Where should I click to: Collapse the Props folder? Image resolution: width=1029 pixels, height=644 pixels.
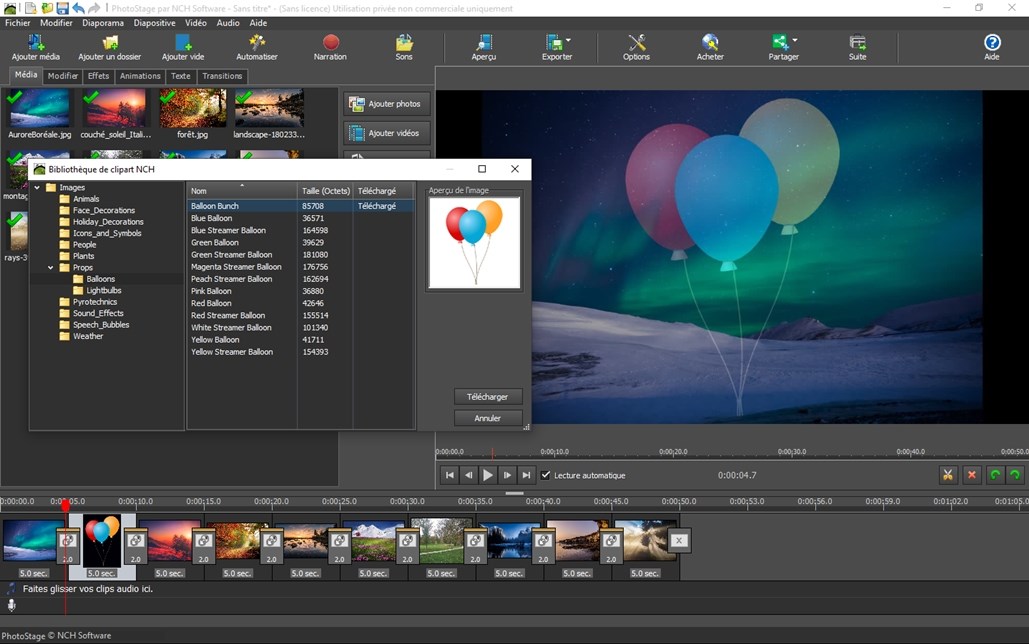[x=50, y=267]
